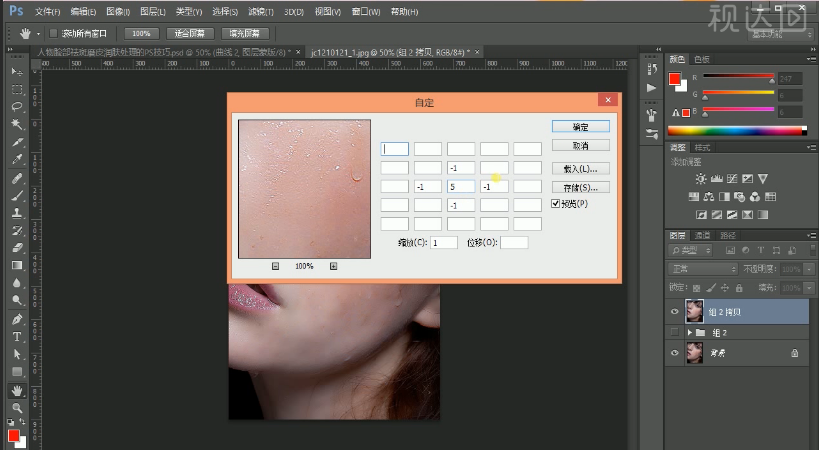Image resolution: width=819 pixels, height=450 pixels.
Task: Open the layer filter 类型 dropdown
Action: [x=690, y=251]
